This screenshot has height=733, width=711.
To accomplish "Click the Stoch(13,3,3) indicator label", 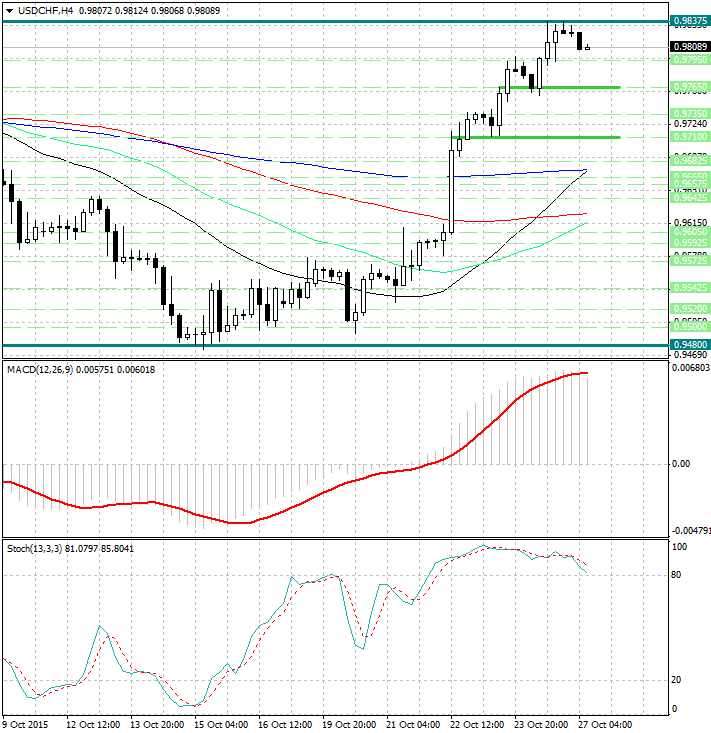I will pos(35,549).
